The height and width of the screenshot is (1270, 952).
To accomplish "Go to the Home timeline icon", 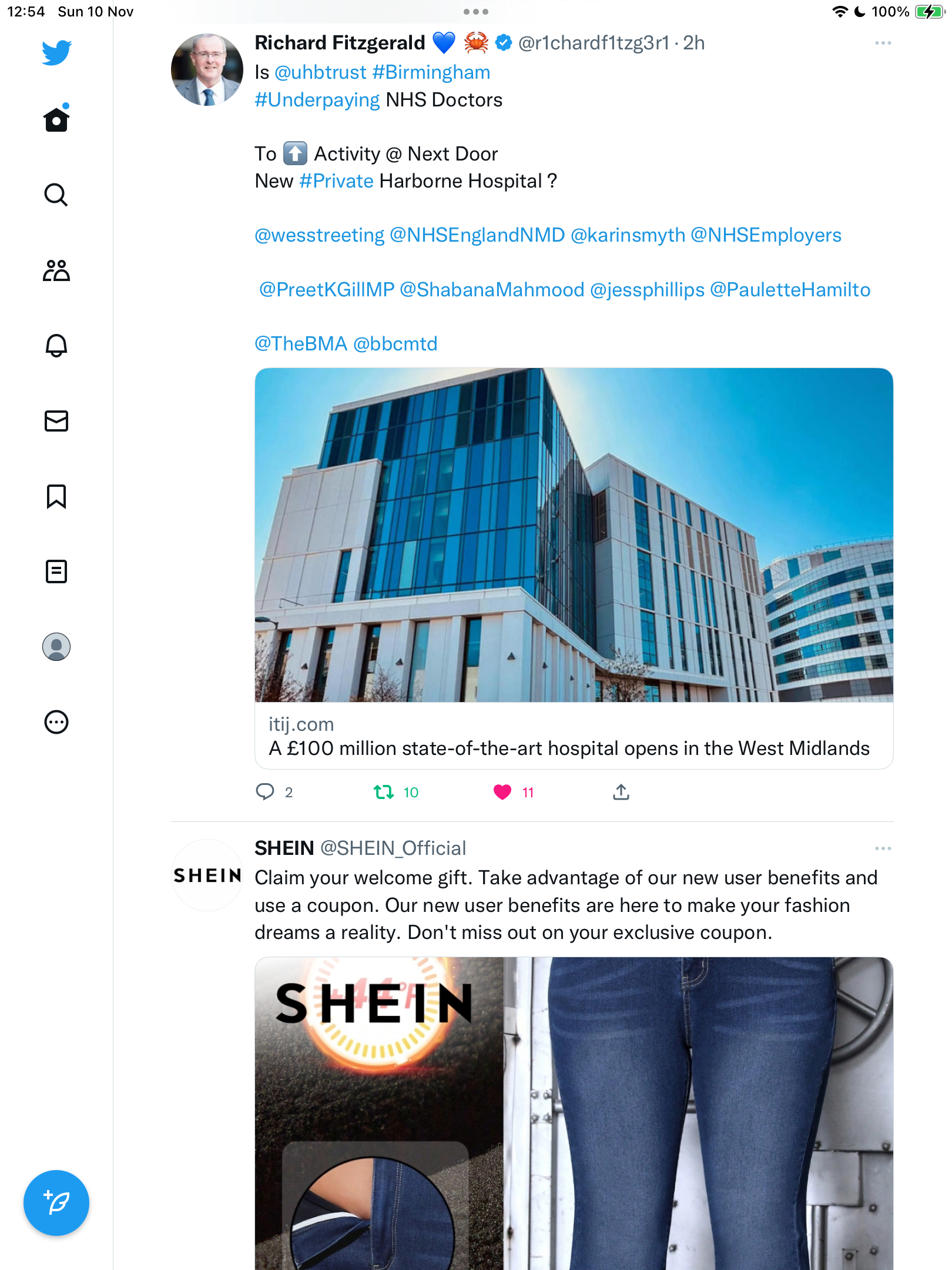I will point(56,119).
